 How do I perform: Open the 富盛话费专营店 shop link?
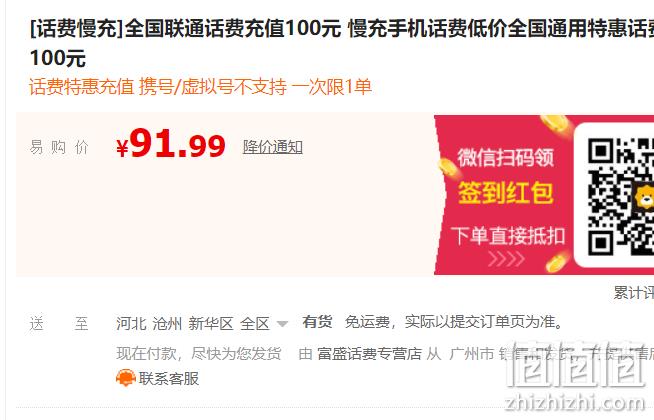(370, 354)
